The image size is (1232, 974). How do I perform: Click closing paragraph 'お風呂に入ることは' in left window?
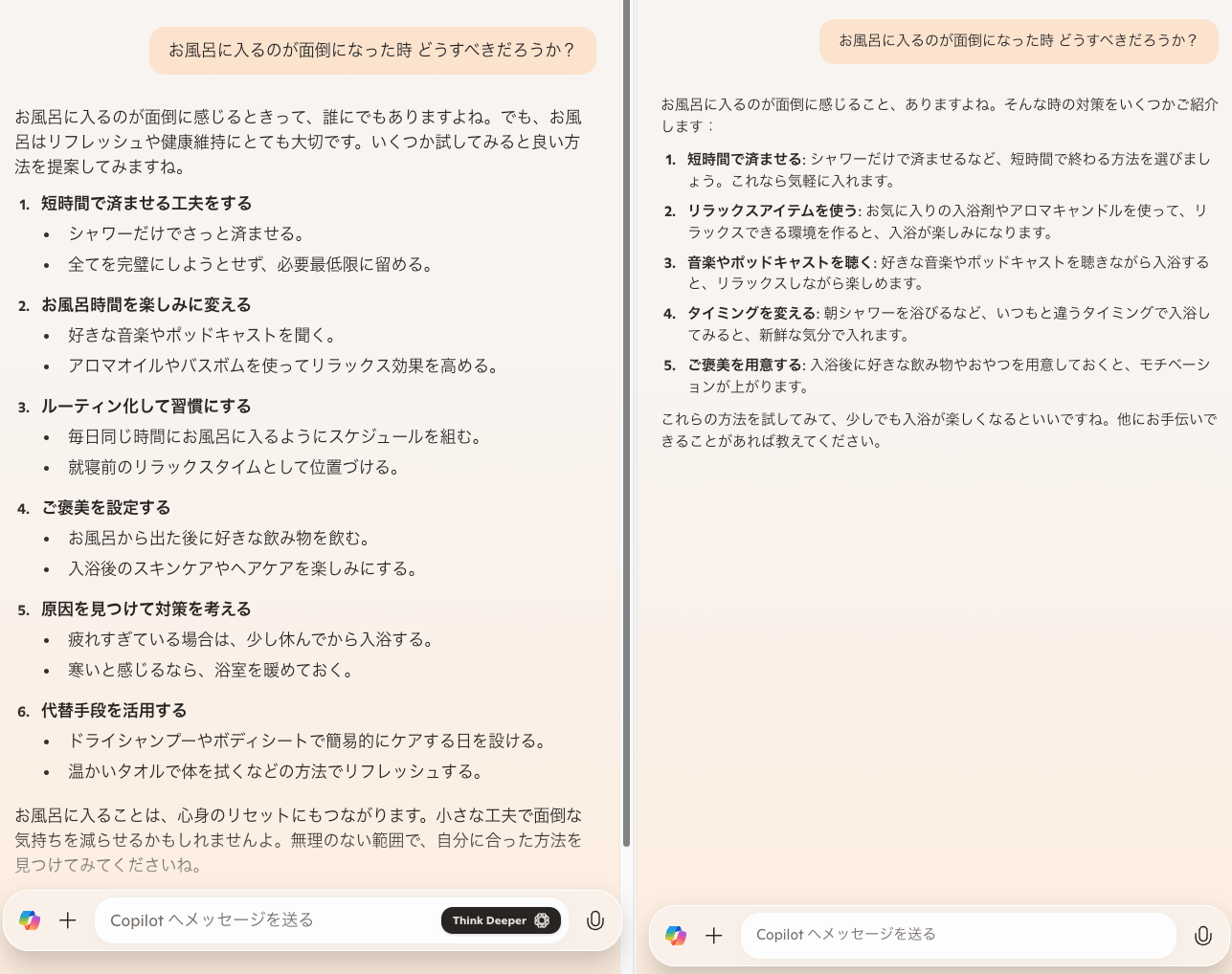coord(298,840)
